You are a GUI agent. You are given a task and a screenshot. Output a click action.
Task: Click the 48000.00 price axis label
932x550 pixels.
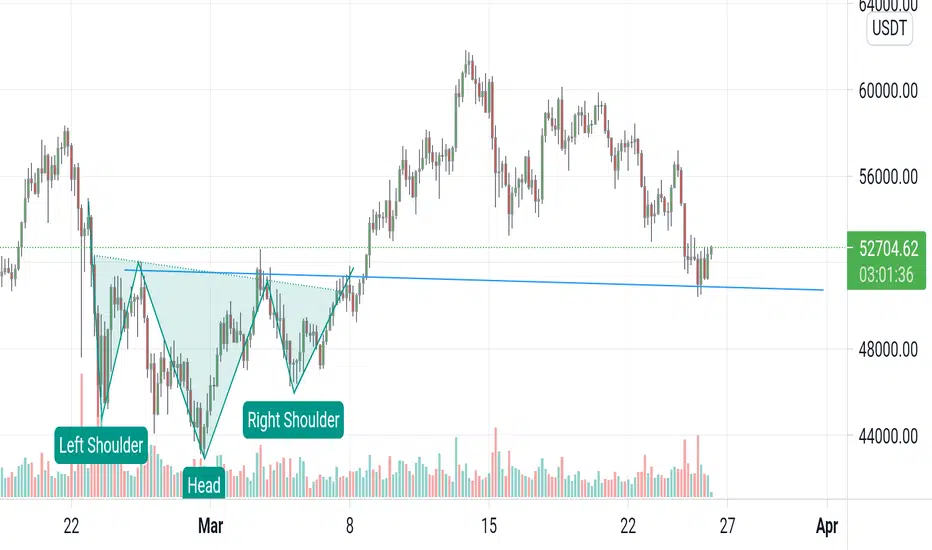(888, 350)
